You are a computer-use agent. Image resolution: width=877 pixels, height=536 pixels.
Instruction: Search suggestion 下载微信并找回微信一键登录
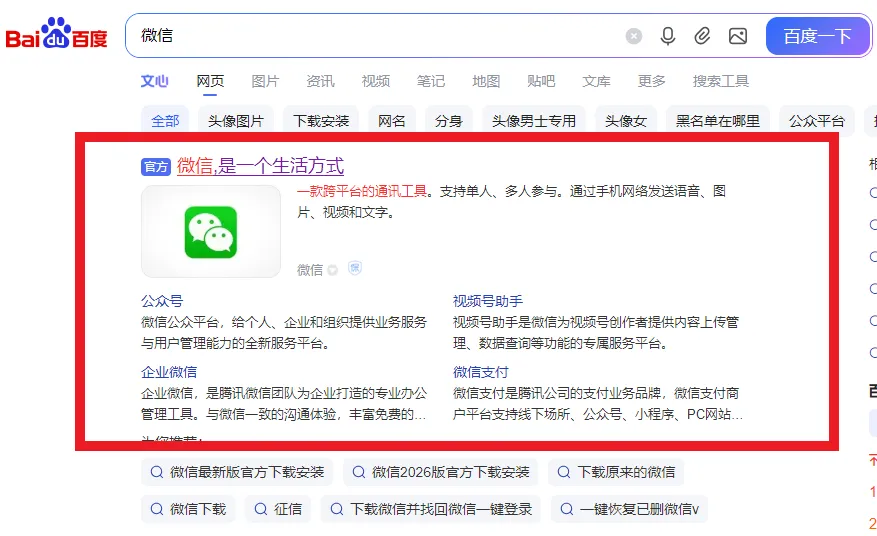(x=431, y=509)
